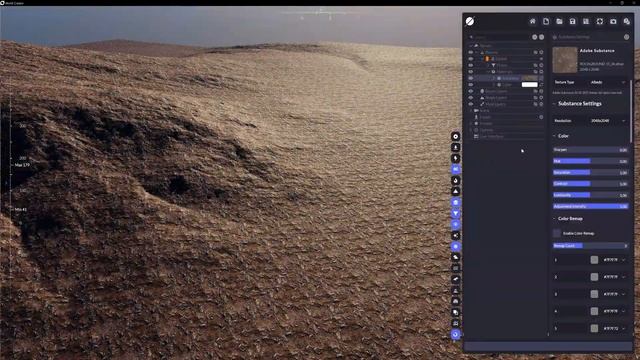Adjust the Saturation slider
640x360 pixels.
point(590,173)
